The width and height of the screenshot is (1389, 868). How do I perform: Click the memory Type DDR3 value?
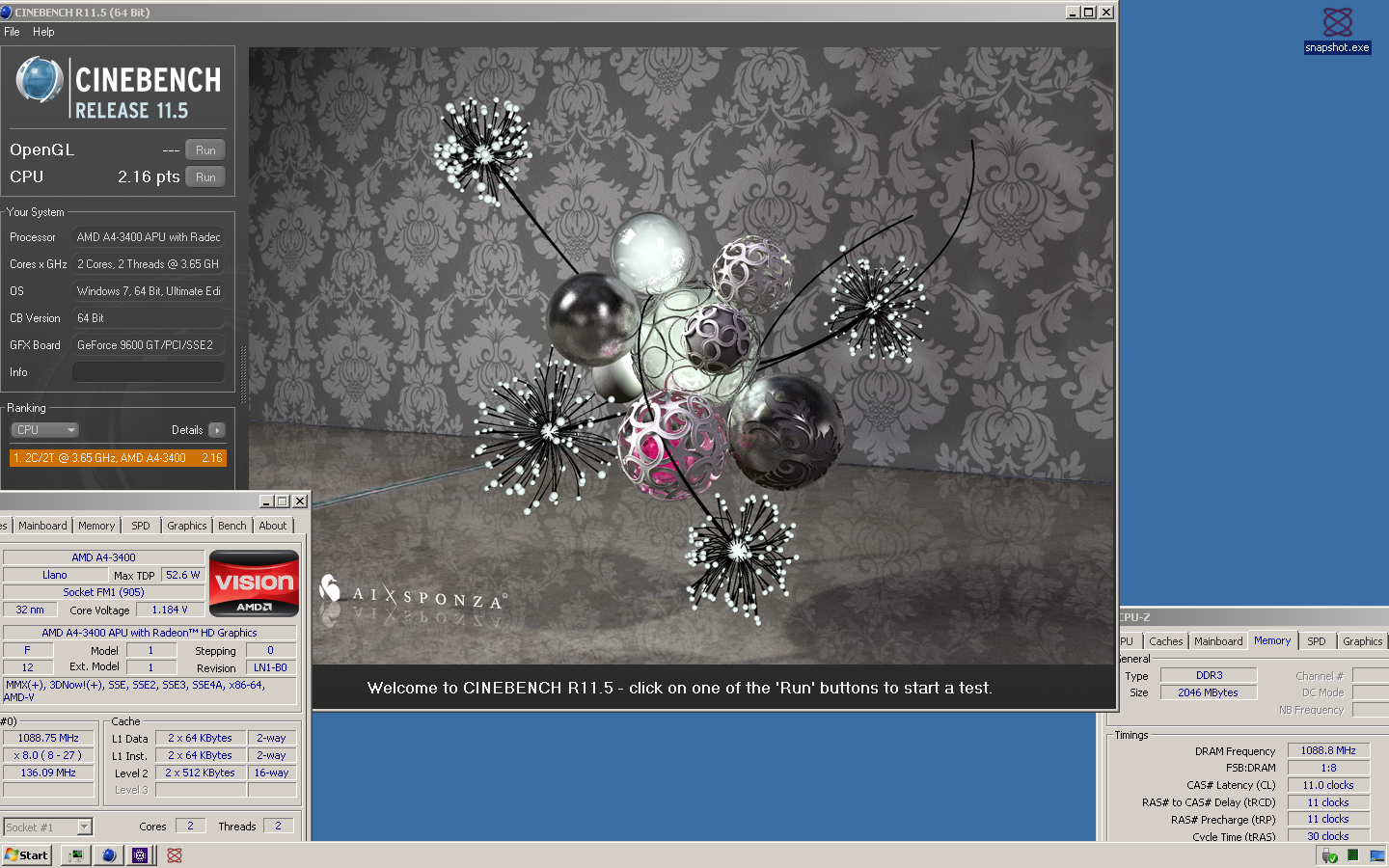1209,675
